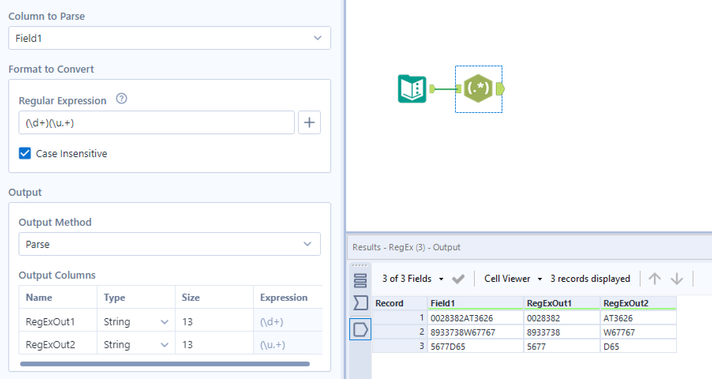Open the Regular Expression help icon
712x379 pixels.
click(x=121, y=98)
